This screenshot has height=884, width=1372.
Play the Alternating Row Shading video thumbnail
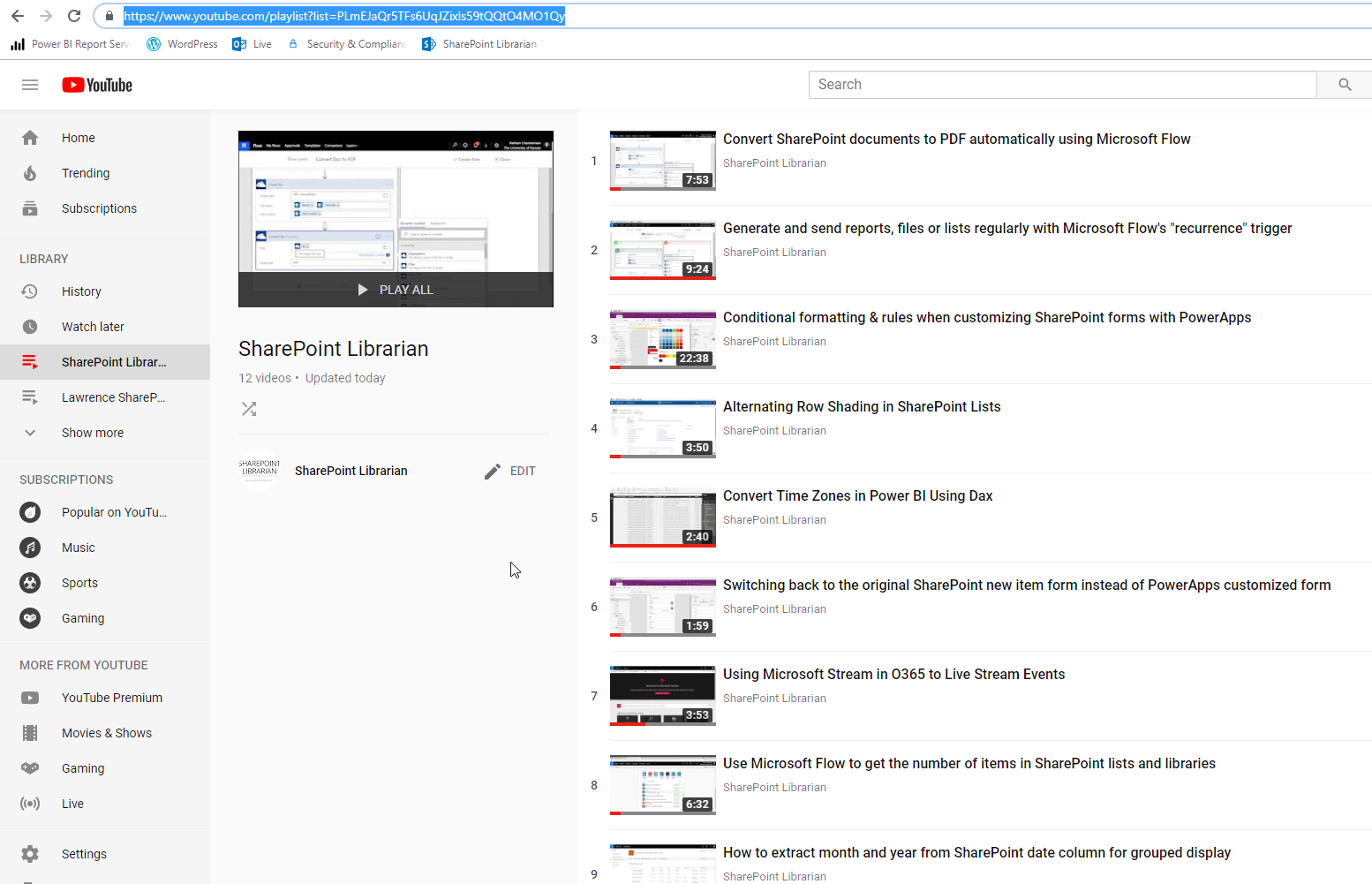click(x=662, y=427)
